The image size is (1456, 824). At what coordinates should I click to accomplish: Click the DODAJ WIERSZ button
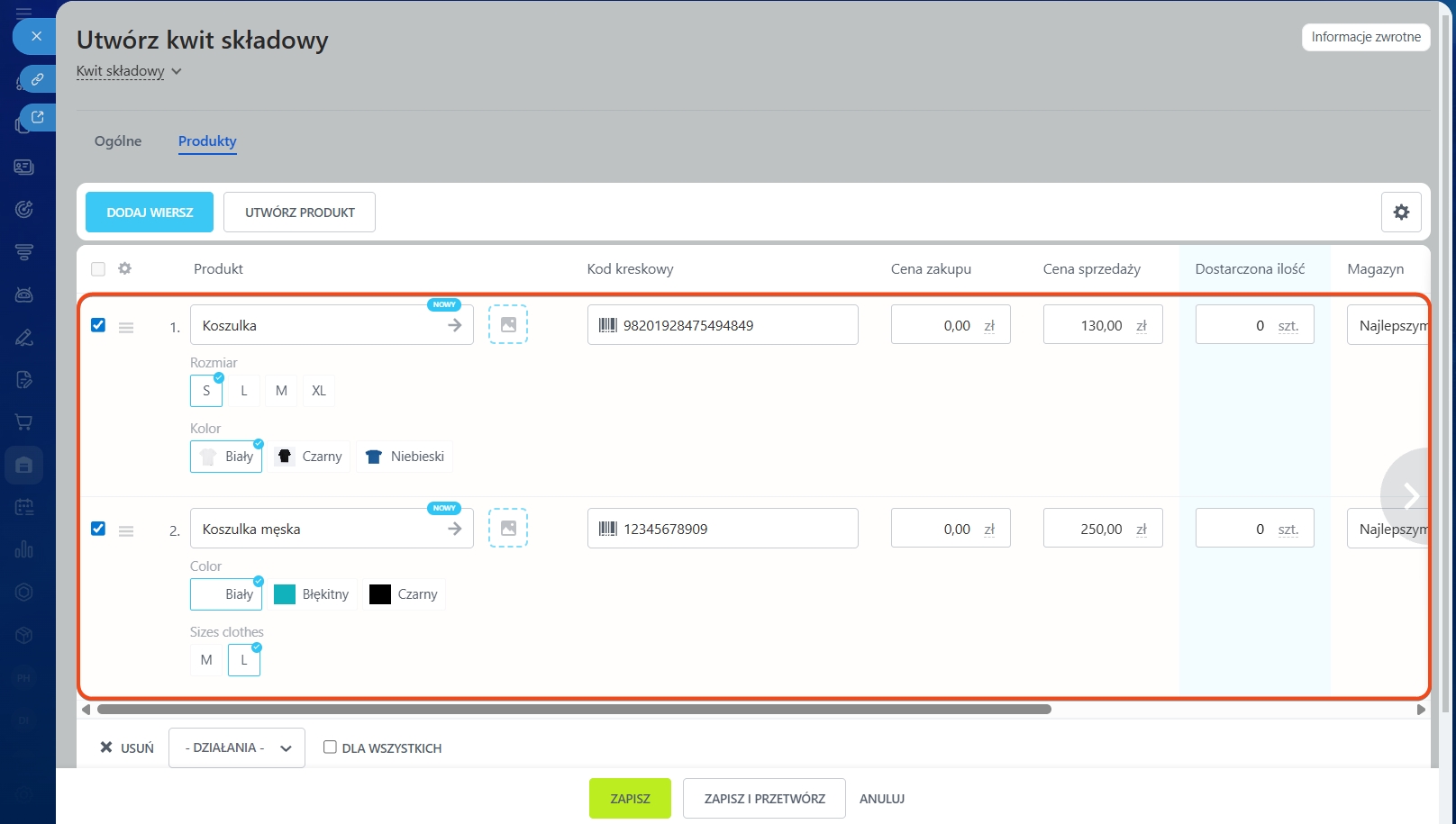tap(150, 213)
